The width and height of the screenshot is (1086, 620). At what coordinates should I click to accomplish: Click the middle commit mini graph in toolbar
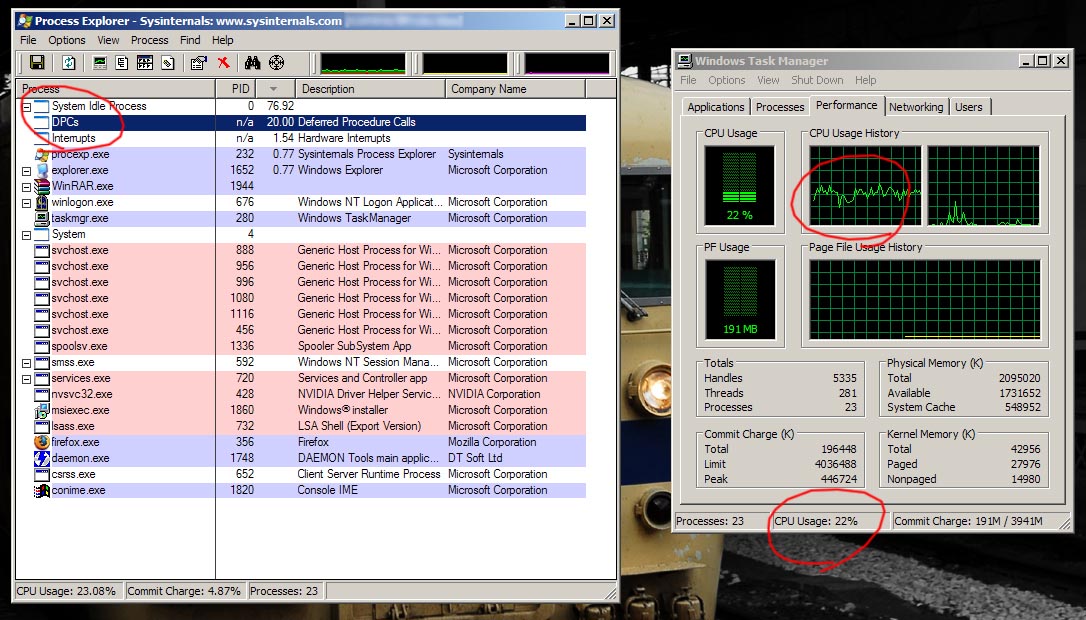(465, 63)
